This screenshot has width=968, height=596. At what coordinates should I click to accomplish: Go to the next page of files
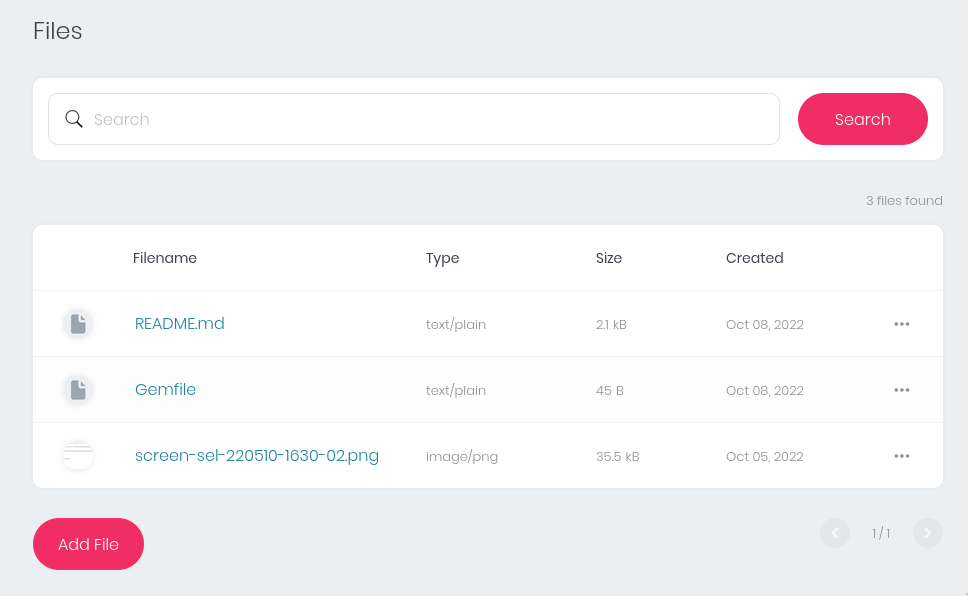point(927,533)
